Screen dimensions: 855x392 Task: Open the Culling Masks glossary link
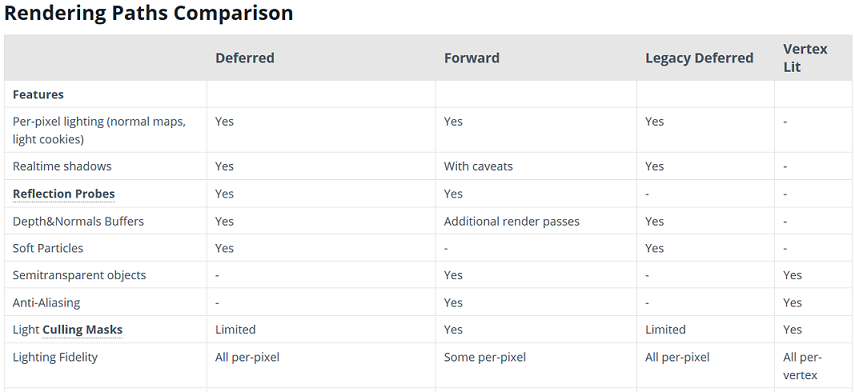[x=82, y=330]
